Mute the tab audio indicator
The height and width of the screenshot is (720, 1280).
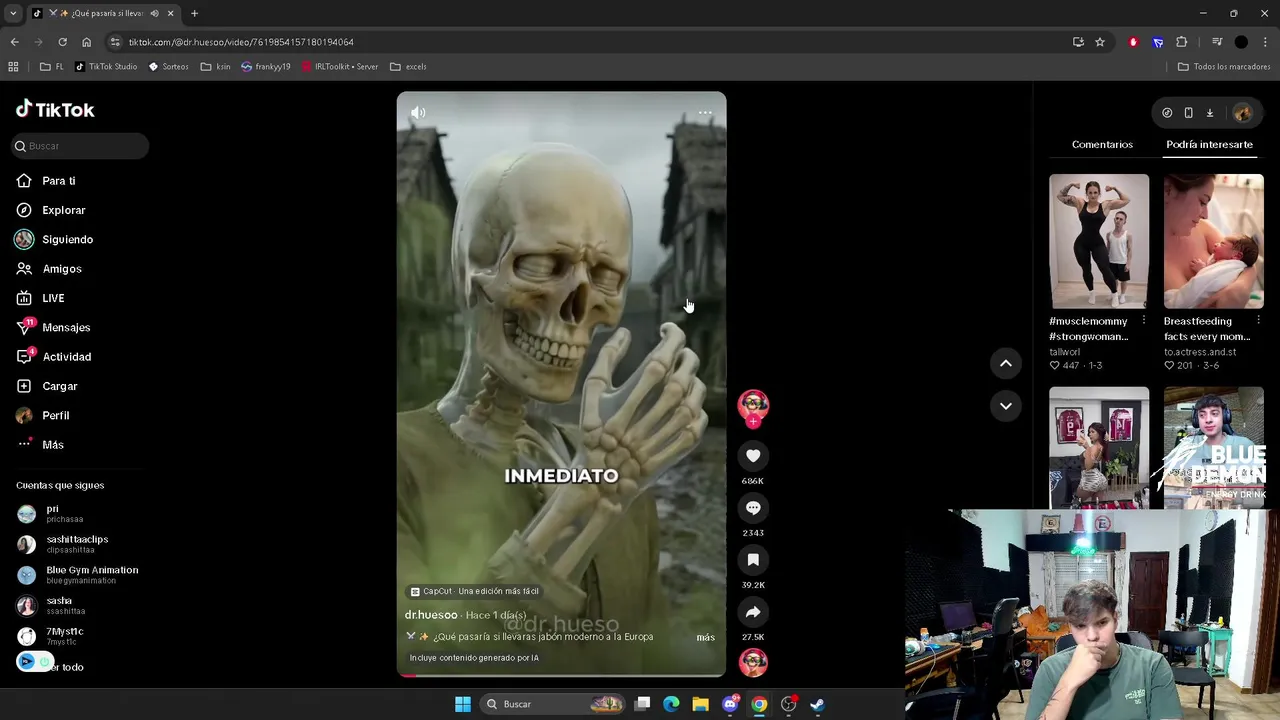click(154, 13)
